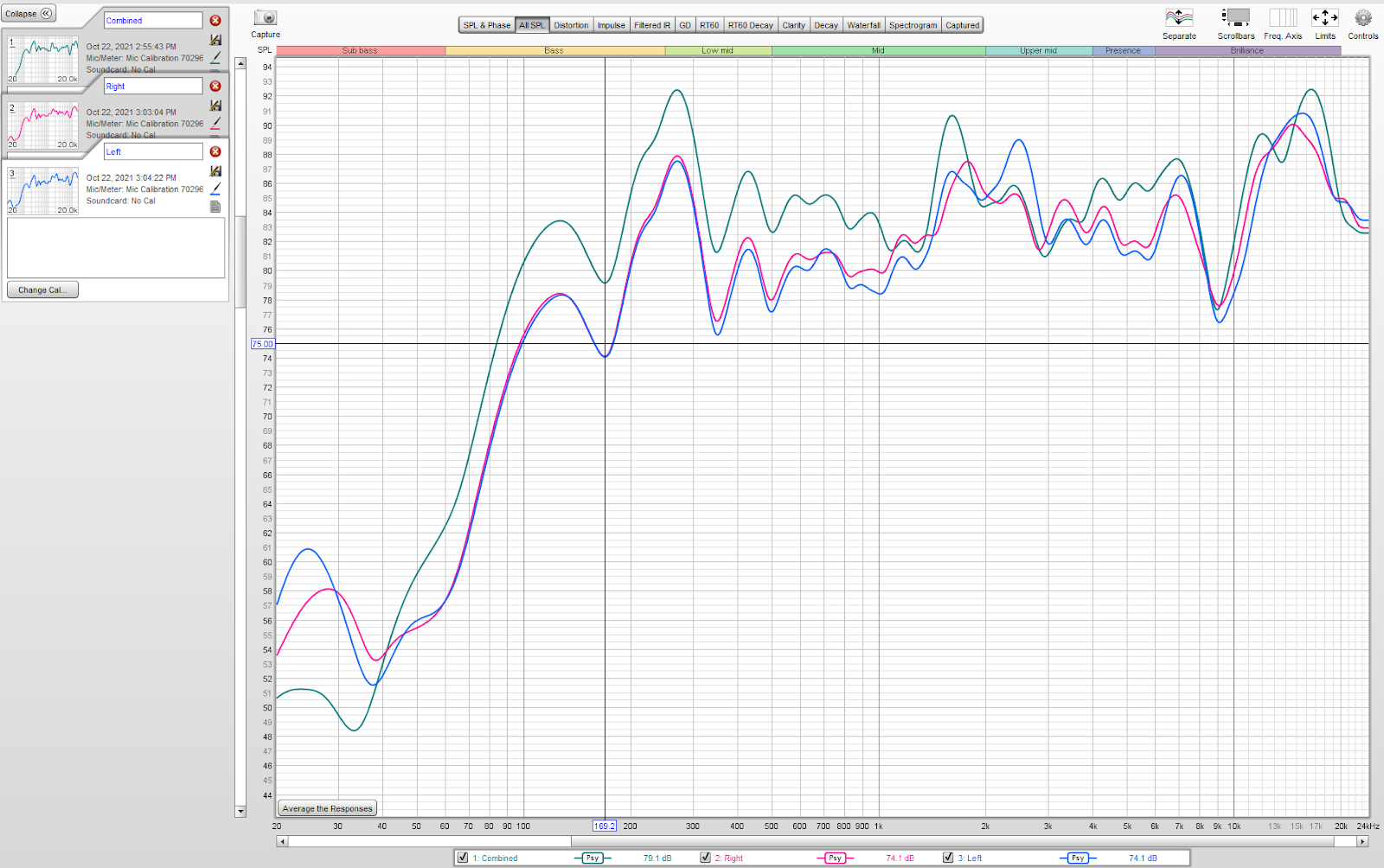The image size is (1384, 868).
Task: Uncheck the 2: Right trace checkbox
Action: pos(705,858)
